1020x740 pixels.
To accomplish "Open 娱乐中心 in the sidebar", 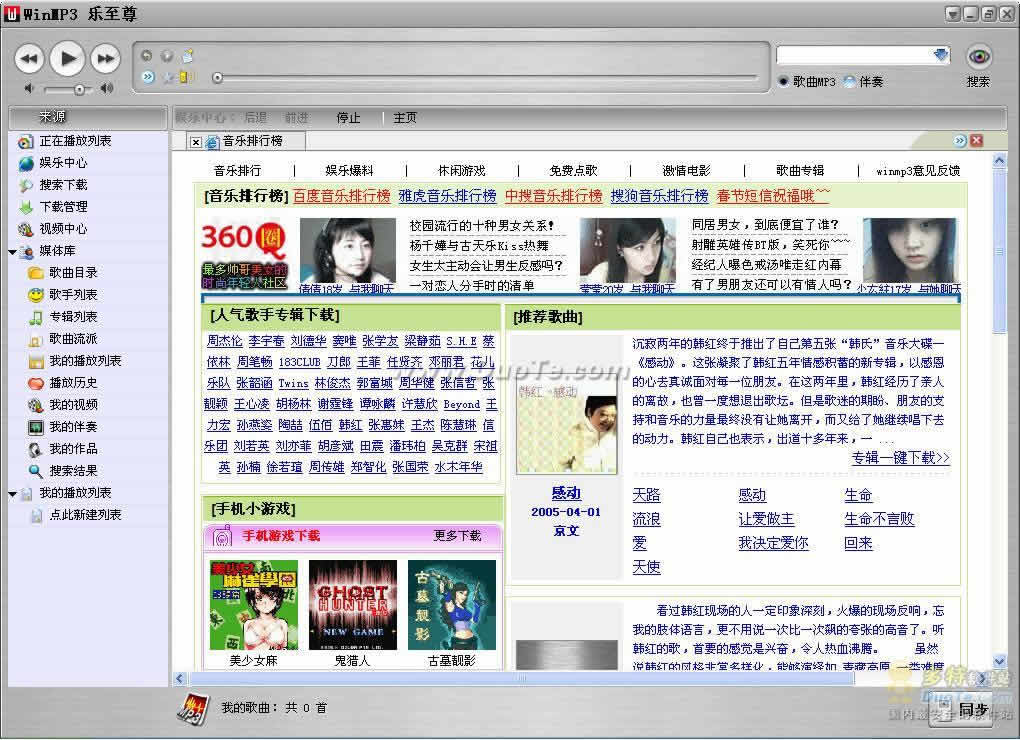I will coord(62,163).
